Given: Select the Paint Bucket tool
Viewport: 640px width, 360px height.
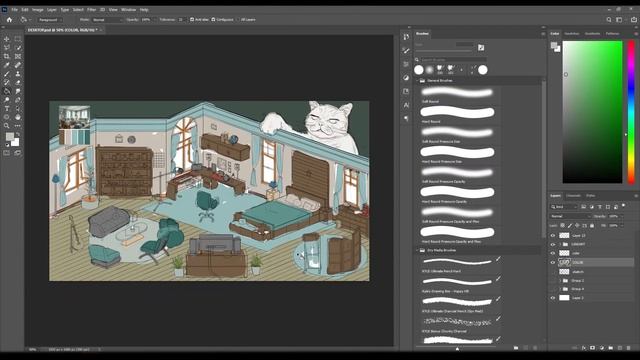Looking at the screenshot, I should (x=7, y=91).
